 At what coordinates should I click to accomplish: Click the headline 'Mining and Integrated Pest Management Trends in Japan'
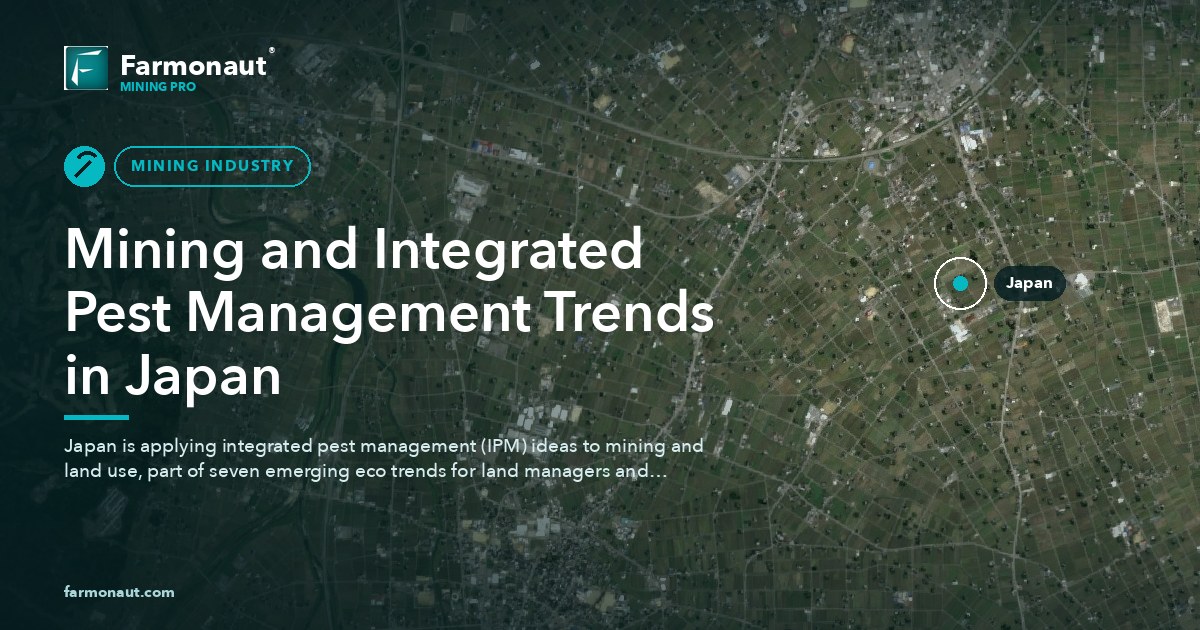pos(389,313)
